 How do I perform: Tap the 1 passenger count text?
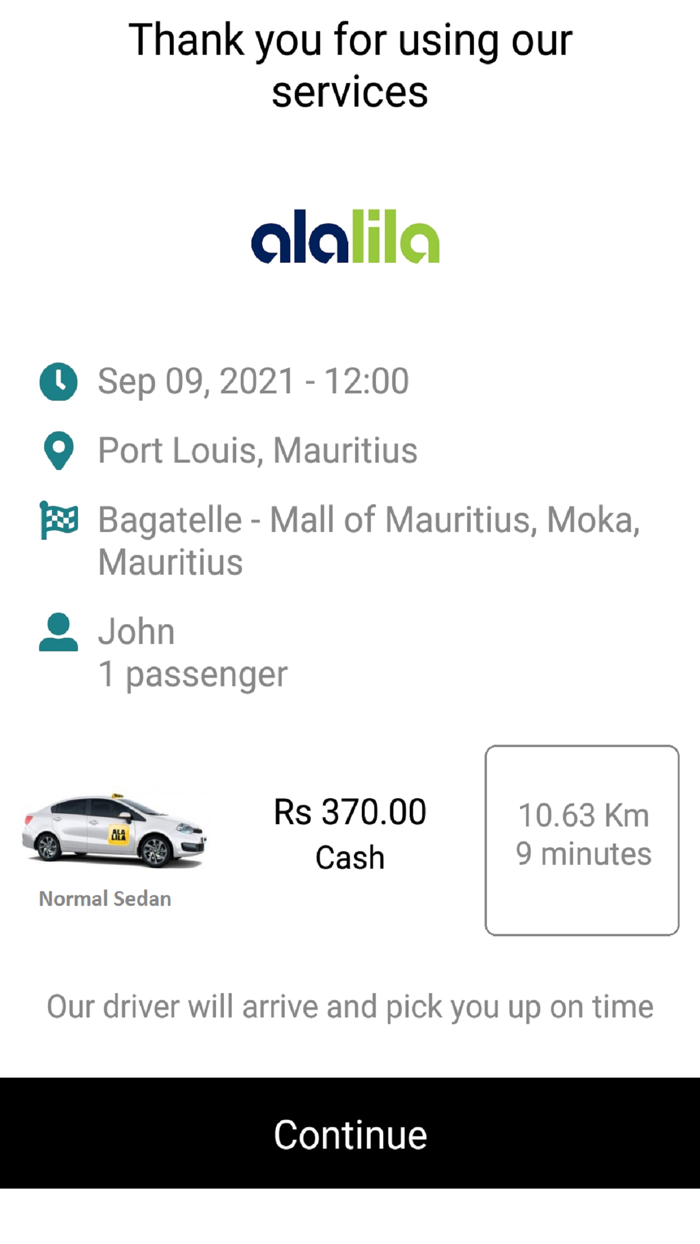point(192,673)
